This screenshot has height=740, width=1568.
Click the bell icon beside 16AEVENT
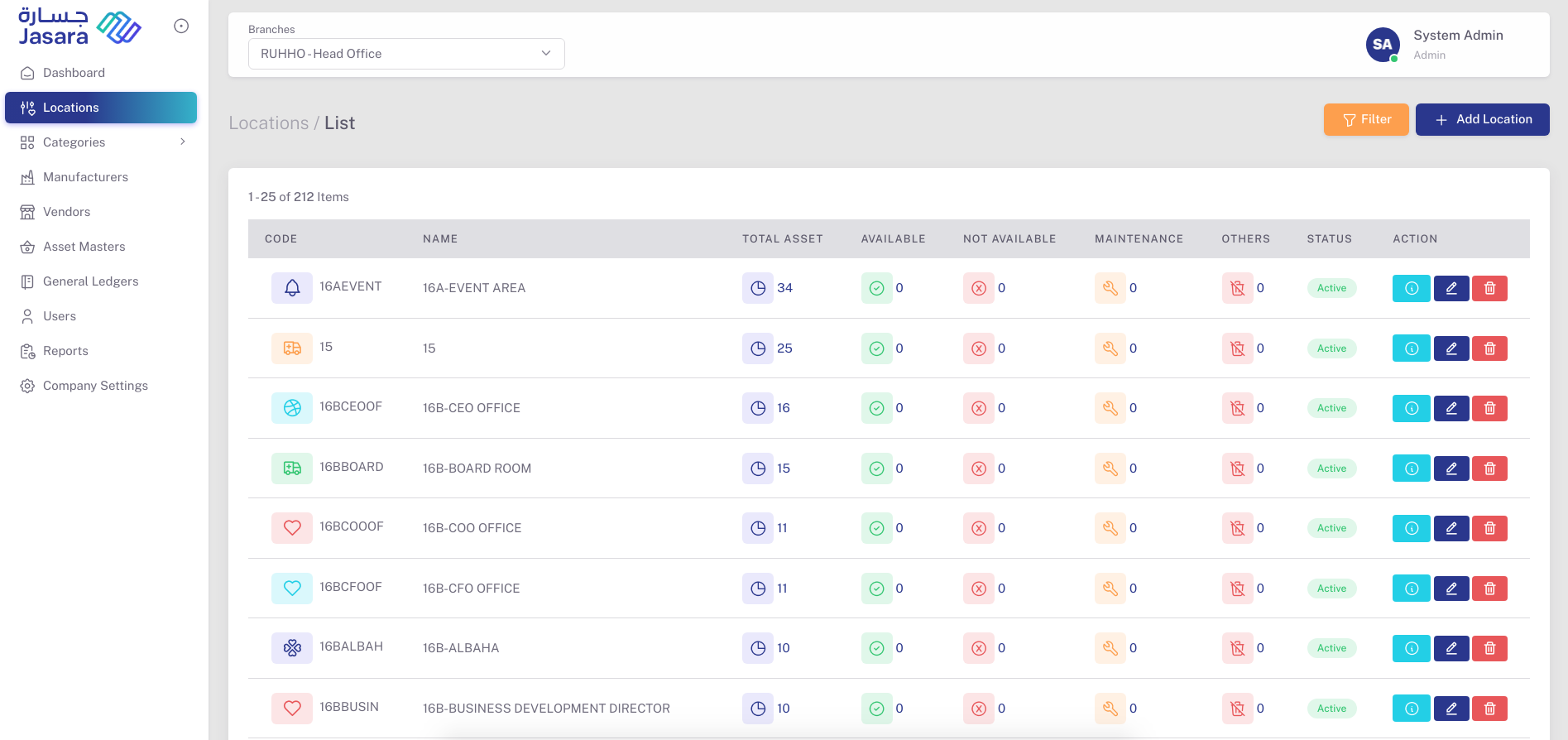[292, 288]
